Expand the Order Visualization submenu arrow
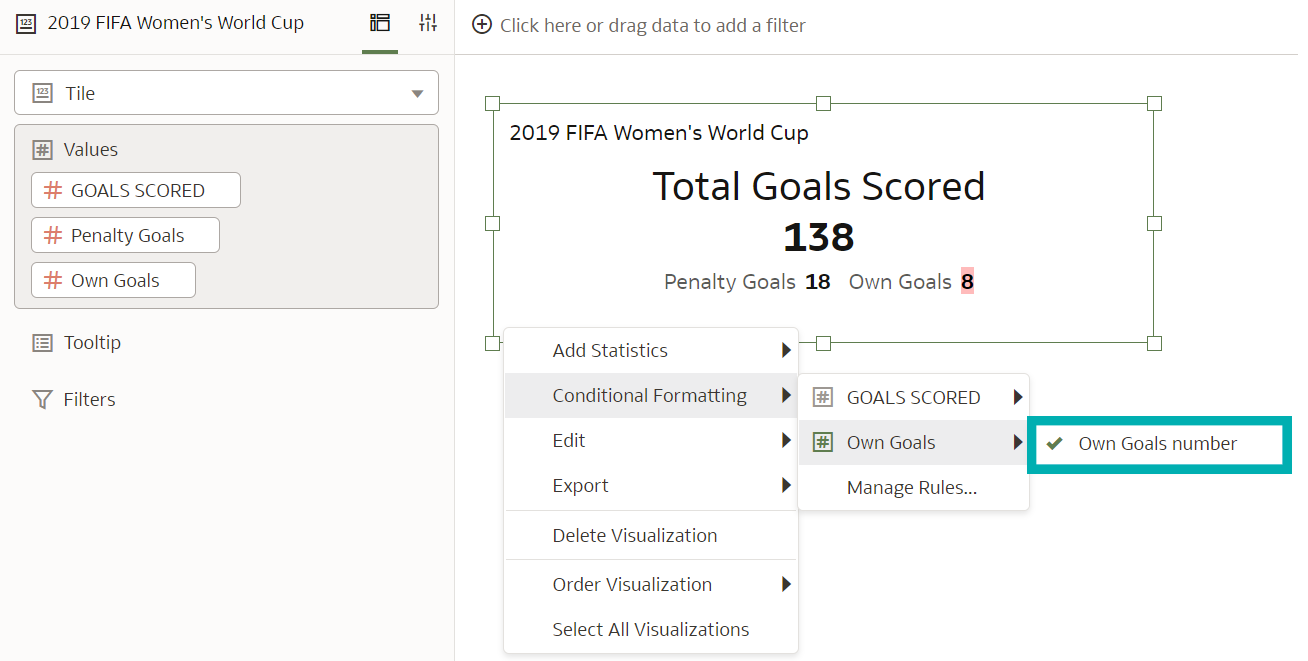Viewport: 1308px width, 661px height. [x=786, y=584]
